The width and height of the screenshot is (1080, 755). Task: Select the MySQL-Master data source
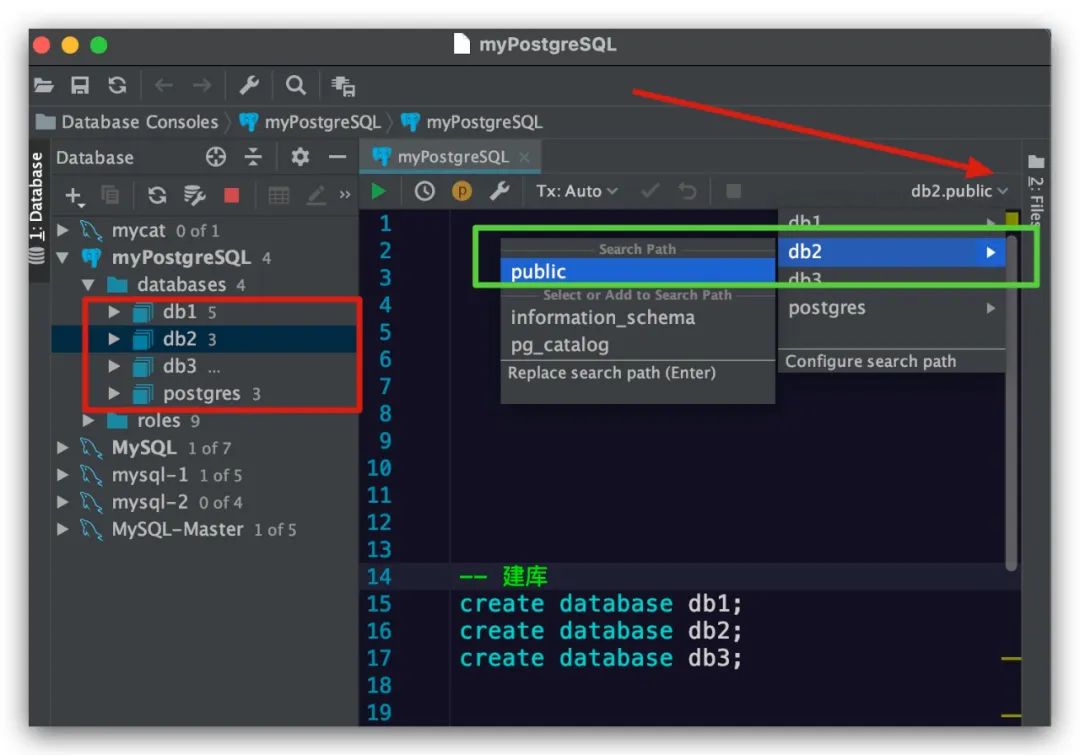point(177,529)
